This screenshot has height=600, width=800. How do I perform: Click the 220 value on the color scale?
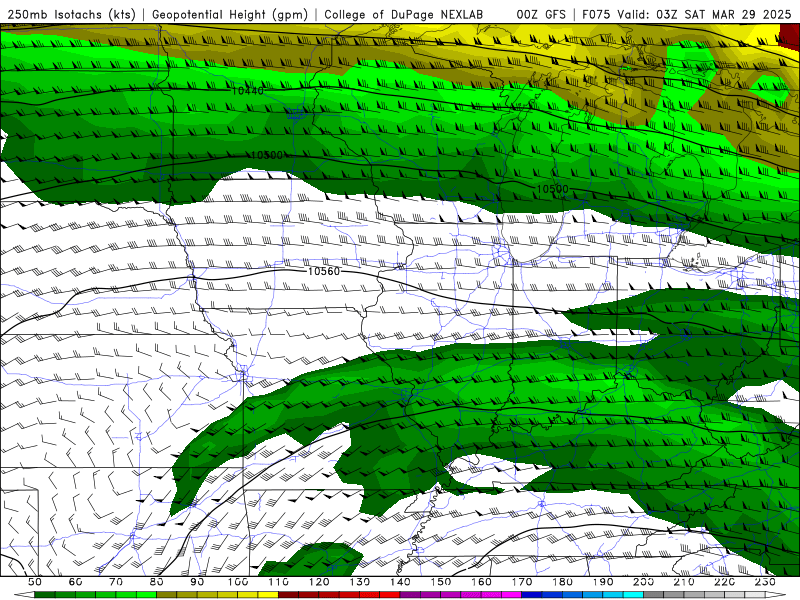tap(724, 582)
